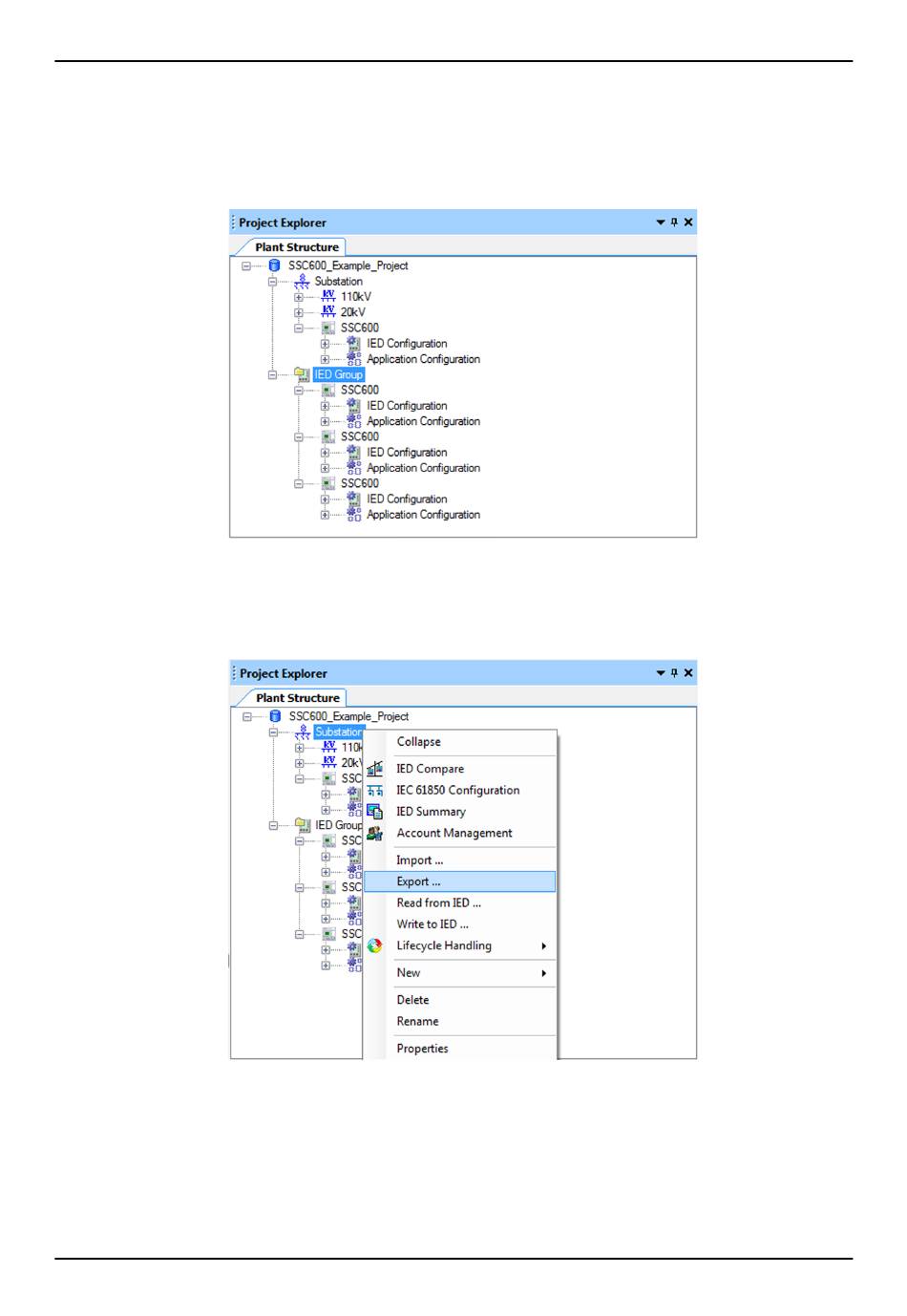Screen dimensions: 907x1316
Task: Click the pin icon in lower Project Explorer header
Action: 674,673
